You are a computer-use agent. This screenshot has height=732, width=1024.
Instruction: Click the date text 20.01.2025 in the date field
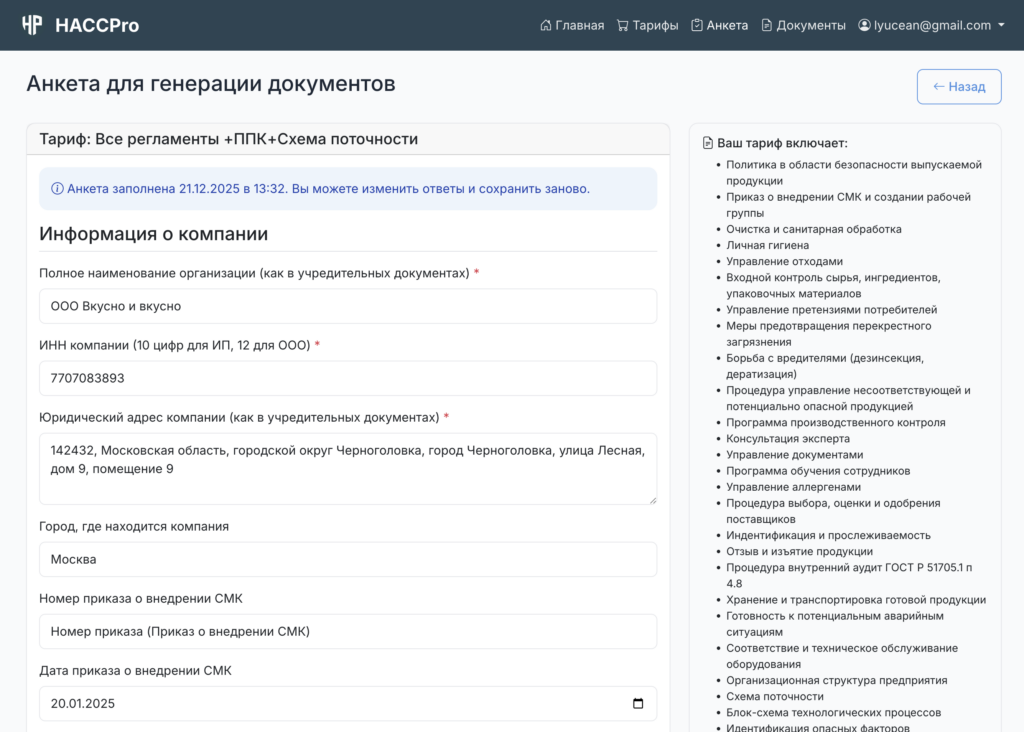pos(83,703)
